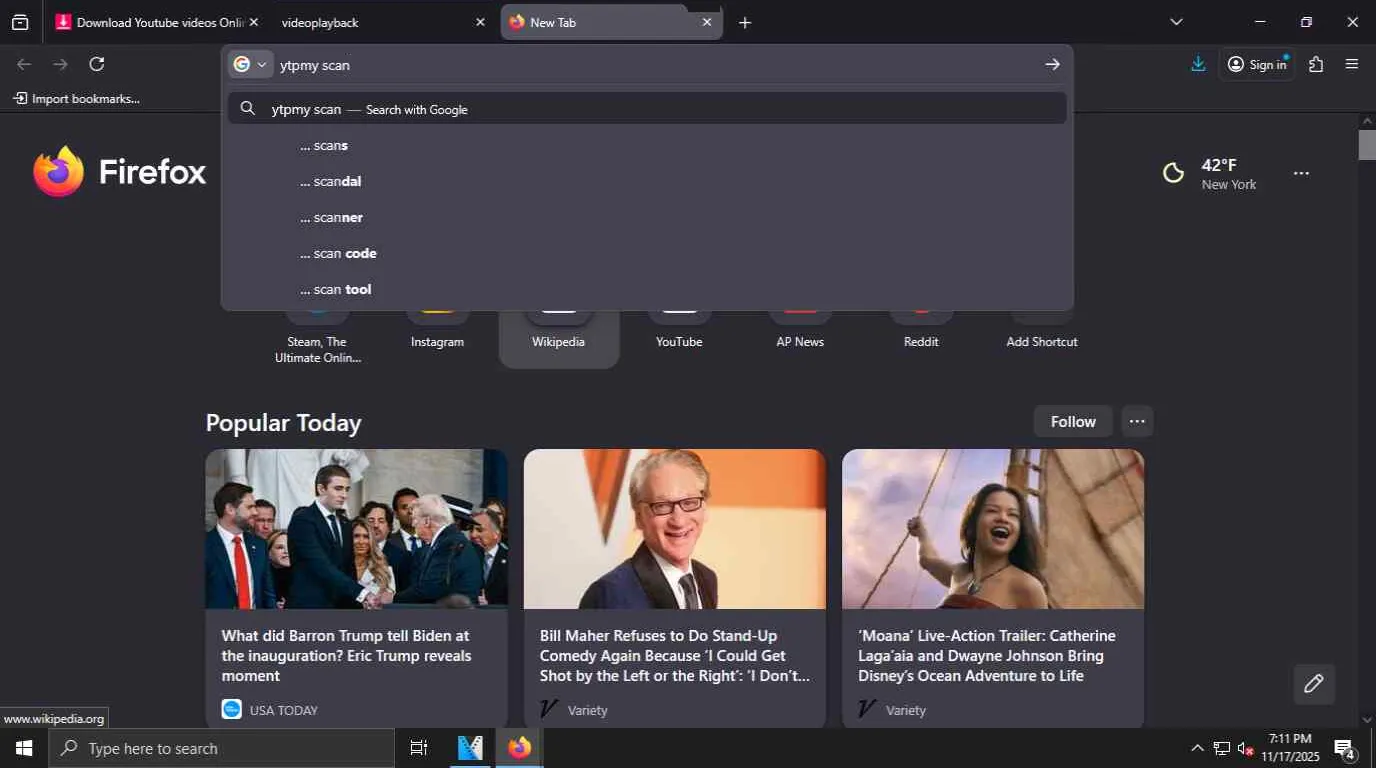Open the Windows notification center

pyautogui.click(x=1345, y=748)
